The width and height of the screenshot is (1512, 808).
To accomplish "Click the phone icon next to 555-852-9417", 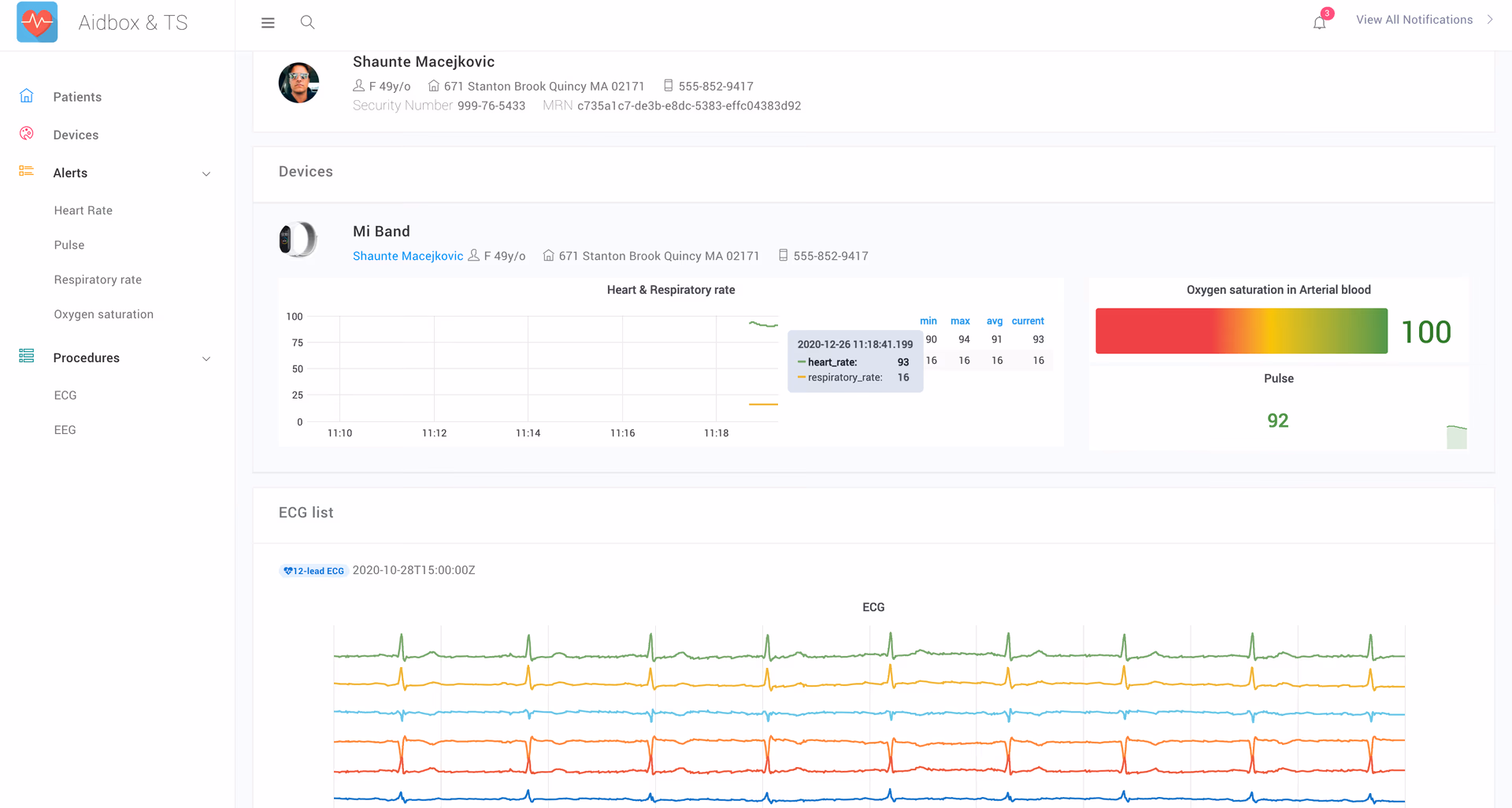I will pyautogui.click(x=669, y=86).
